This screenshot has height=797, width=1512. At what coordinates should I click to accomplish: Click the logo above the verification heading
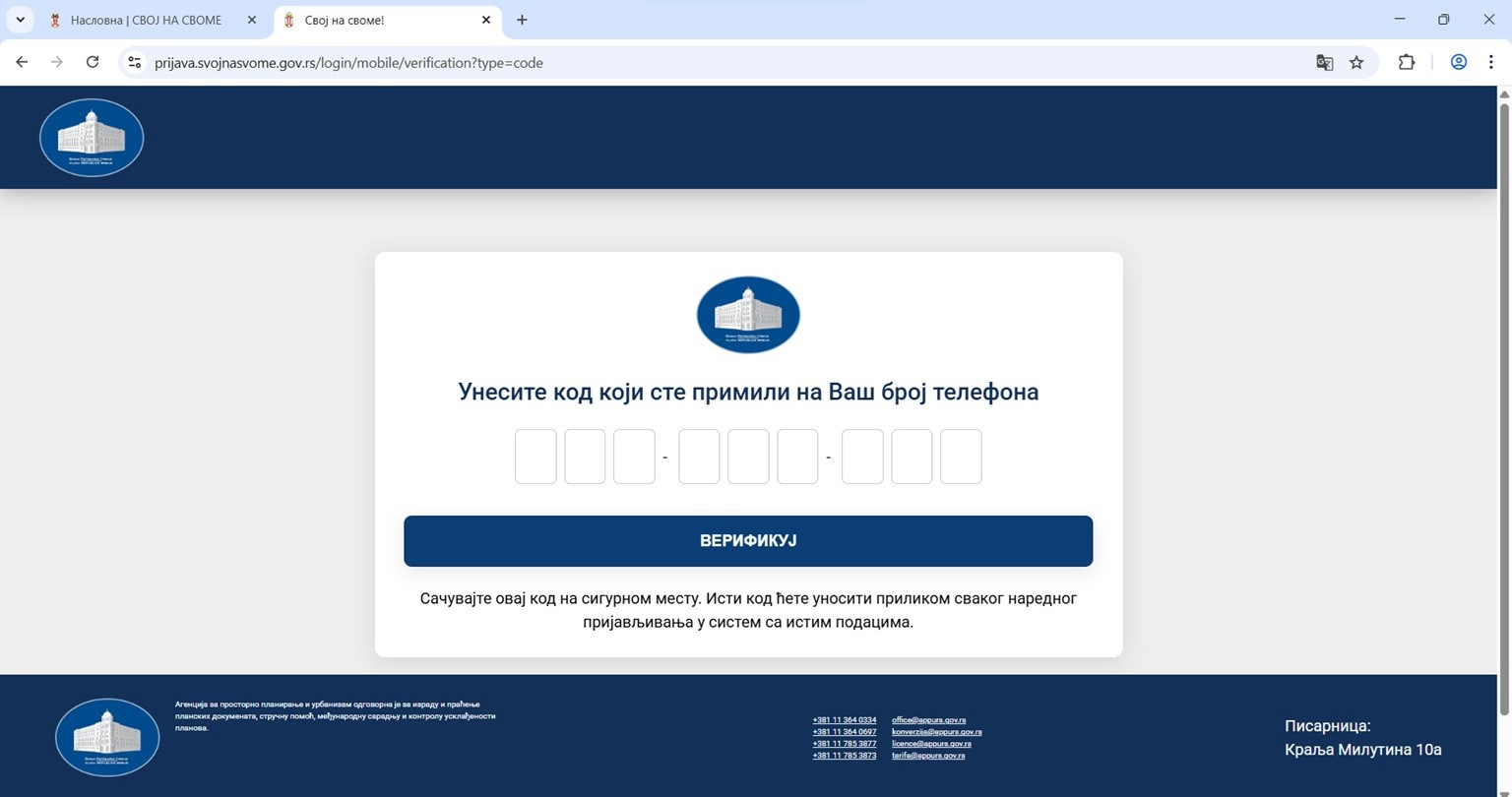point(748,315)
